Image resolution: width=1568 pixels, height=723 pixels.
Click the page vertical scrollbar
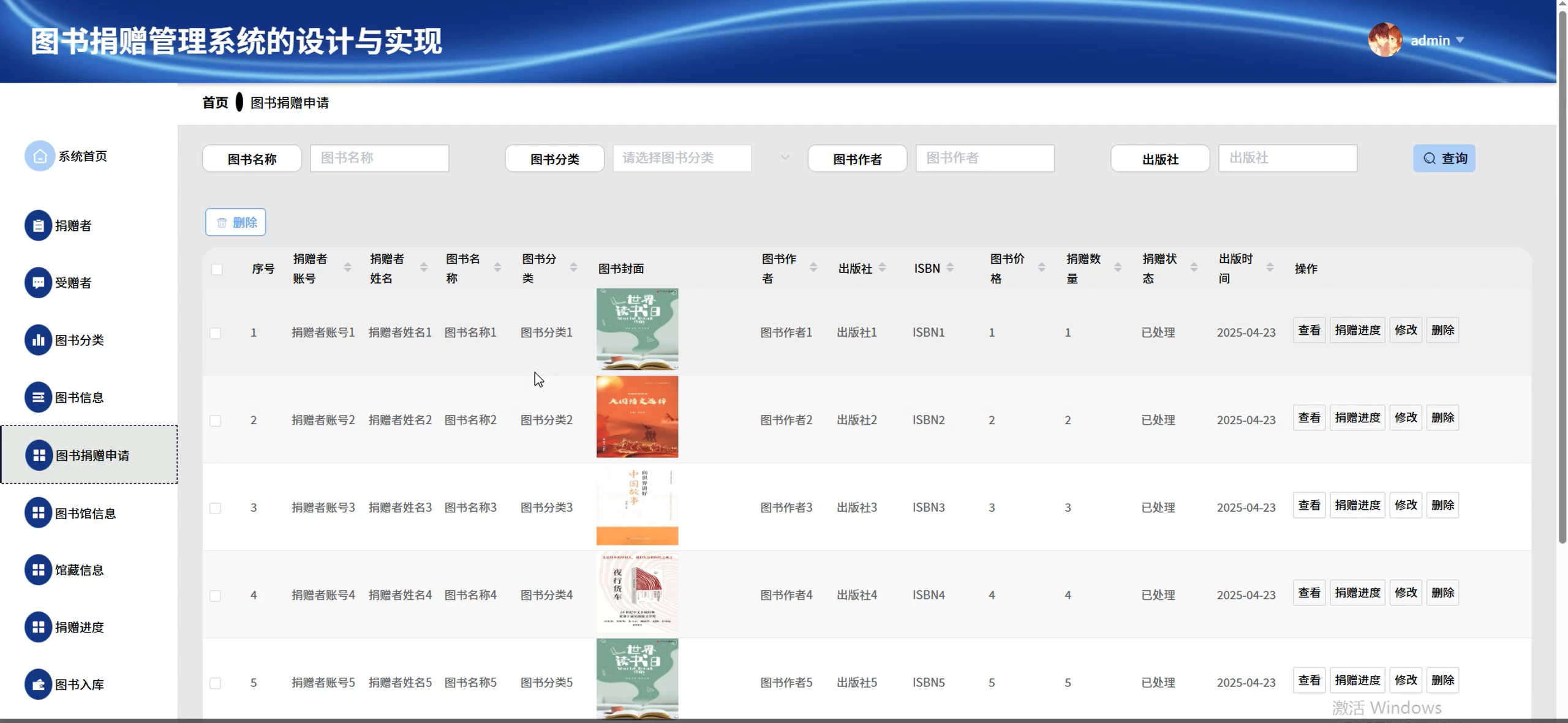click(x=1562, y=275)
